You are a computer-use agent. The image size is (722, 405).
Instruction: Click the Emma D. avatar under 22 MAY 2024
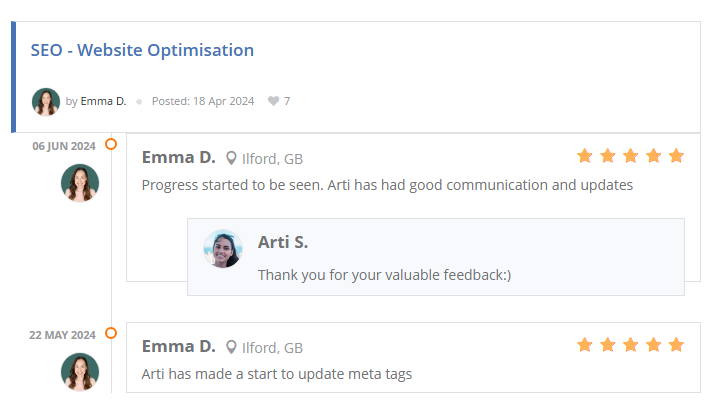click(x=80, y=372)
